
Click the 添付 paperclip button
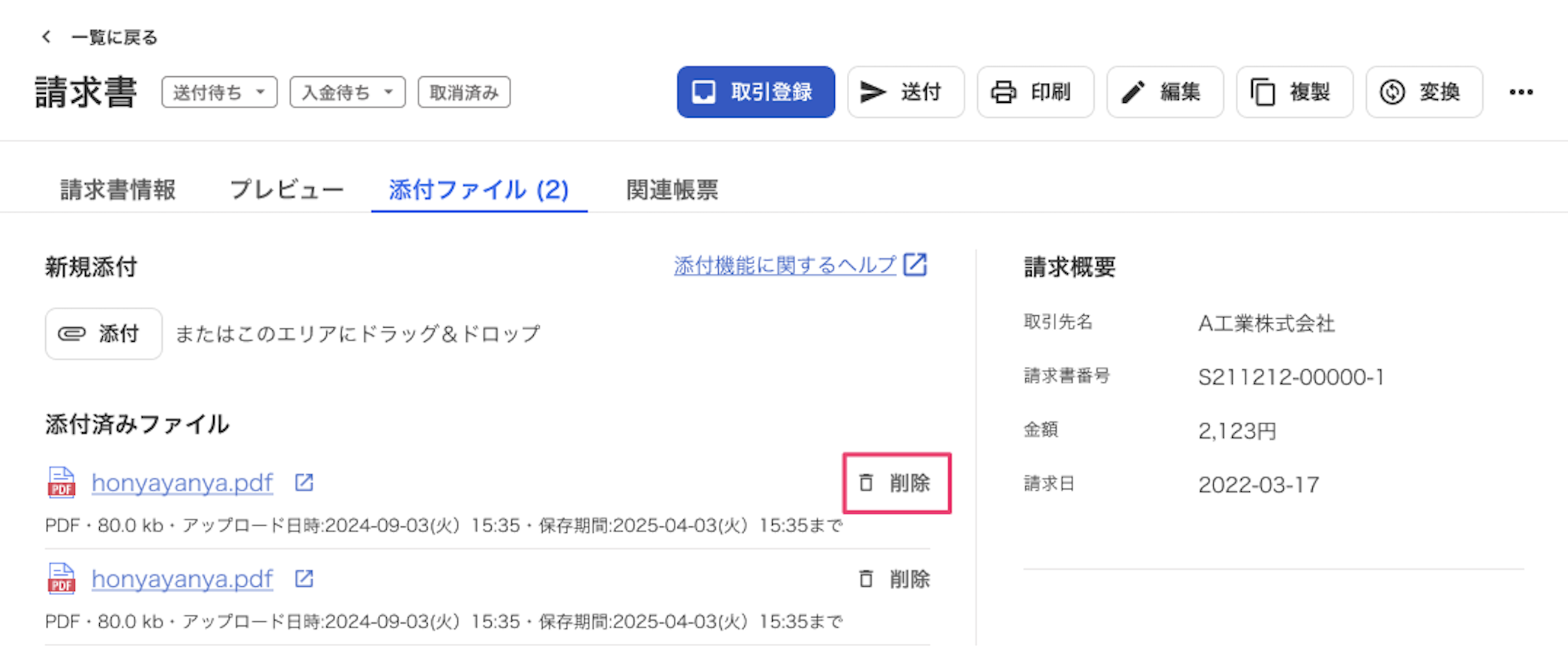pos(104,334)
